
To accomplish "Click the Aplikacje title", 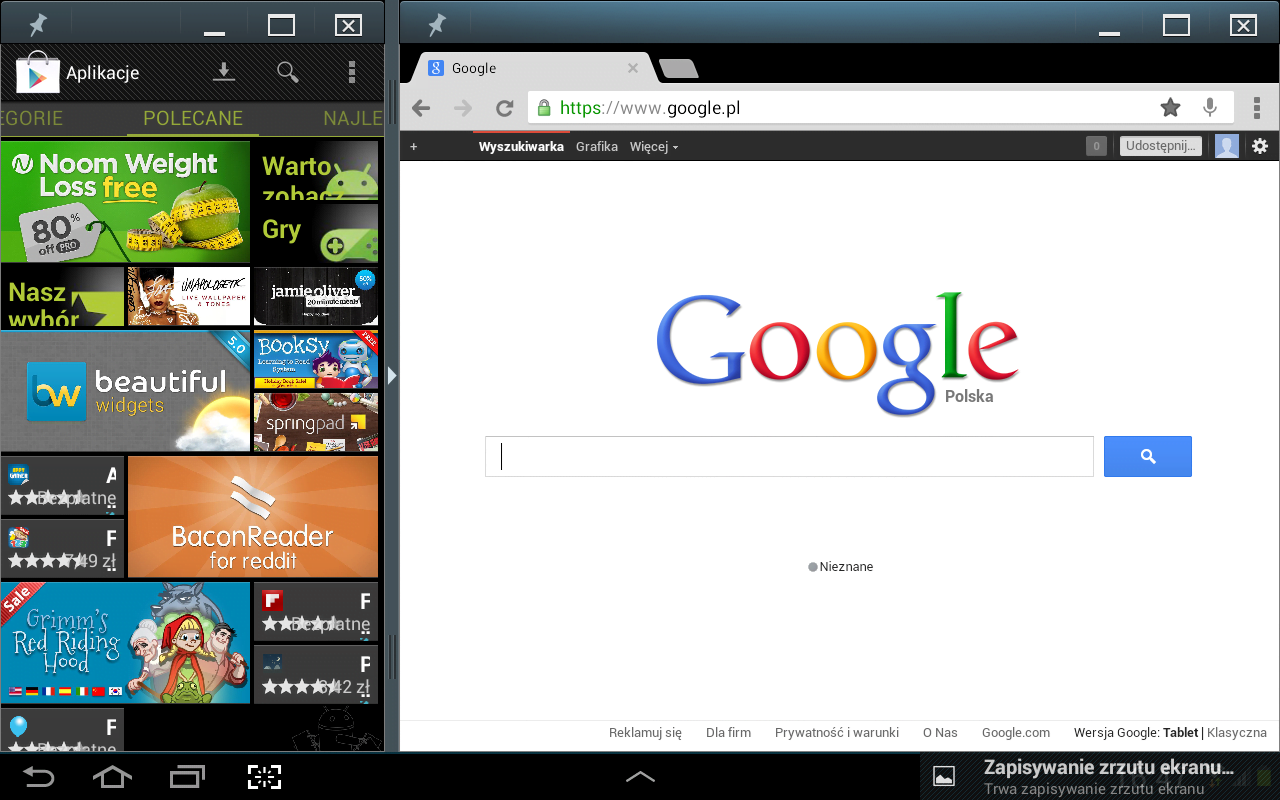I will (x=102, y=73).
